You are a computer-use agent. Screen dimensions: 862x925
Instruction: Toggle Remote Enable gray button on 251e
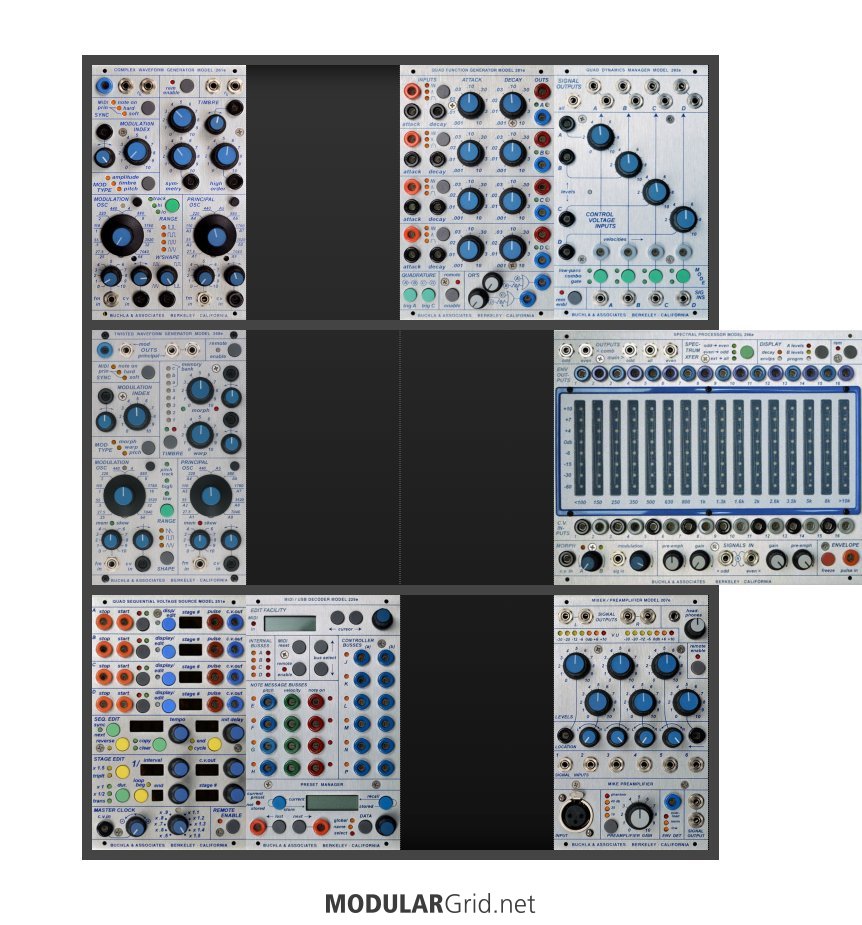(232, 826)
